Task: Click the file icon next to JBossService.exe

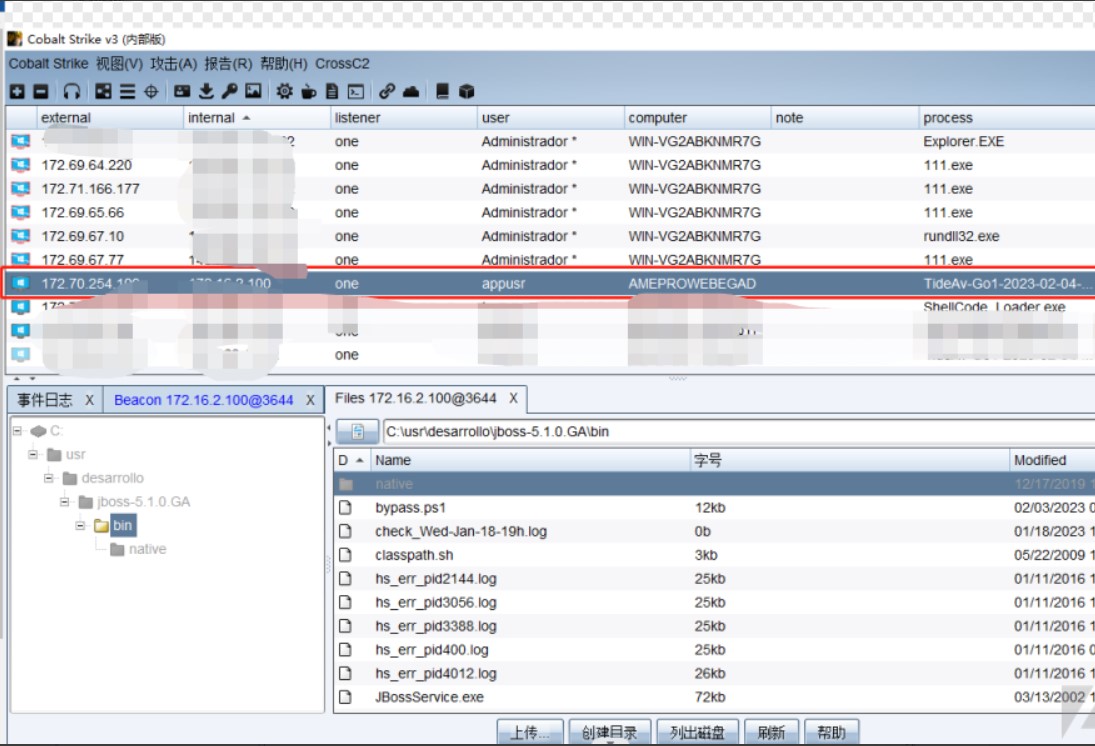Action: coord(345,697)
